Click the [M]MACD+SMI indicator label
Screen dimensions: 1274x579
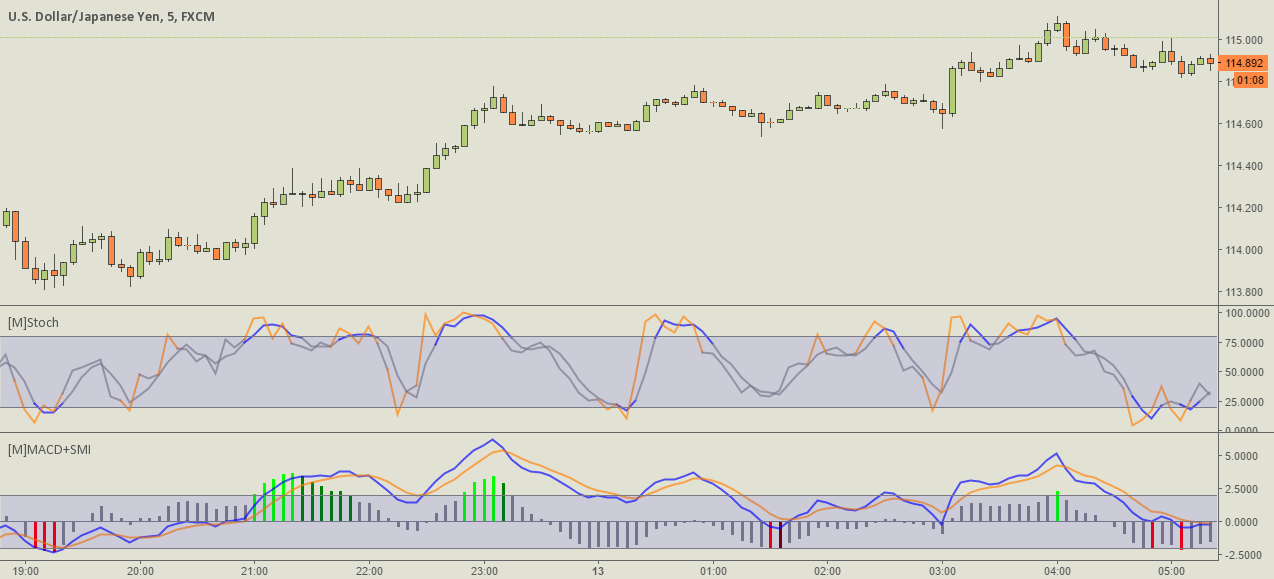49,450
